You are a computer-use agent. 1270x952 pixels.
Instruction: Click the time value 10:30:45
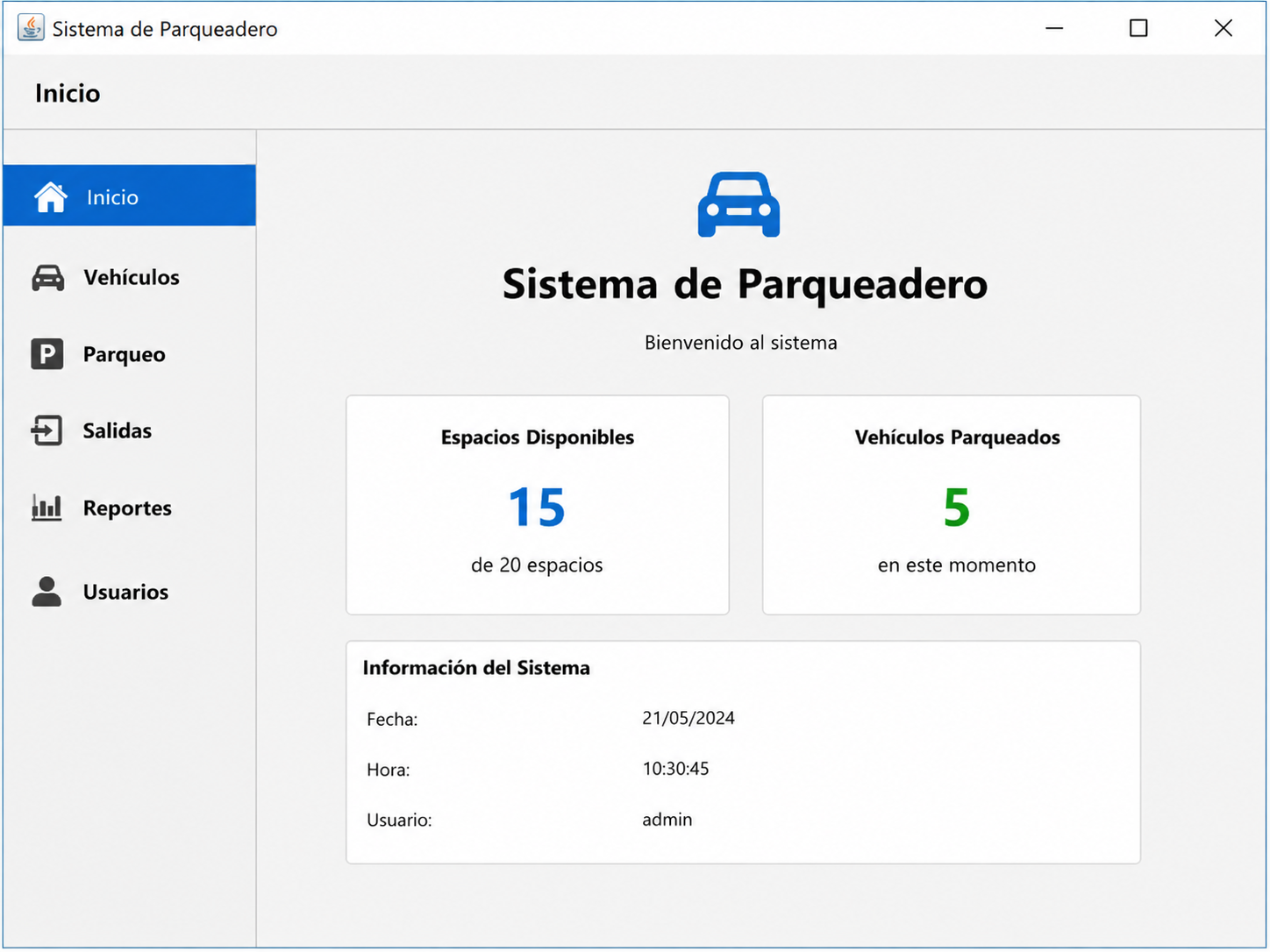click(675, 769)
